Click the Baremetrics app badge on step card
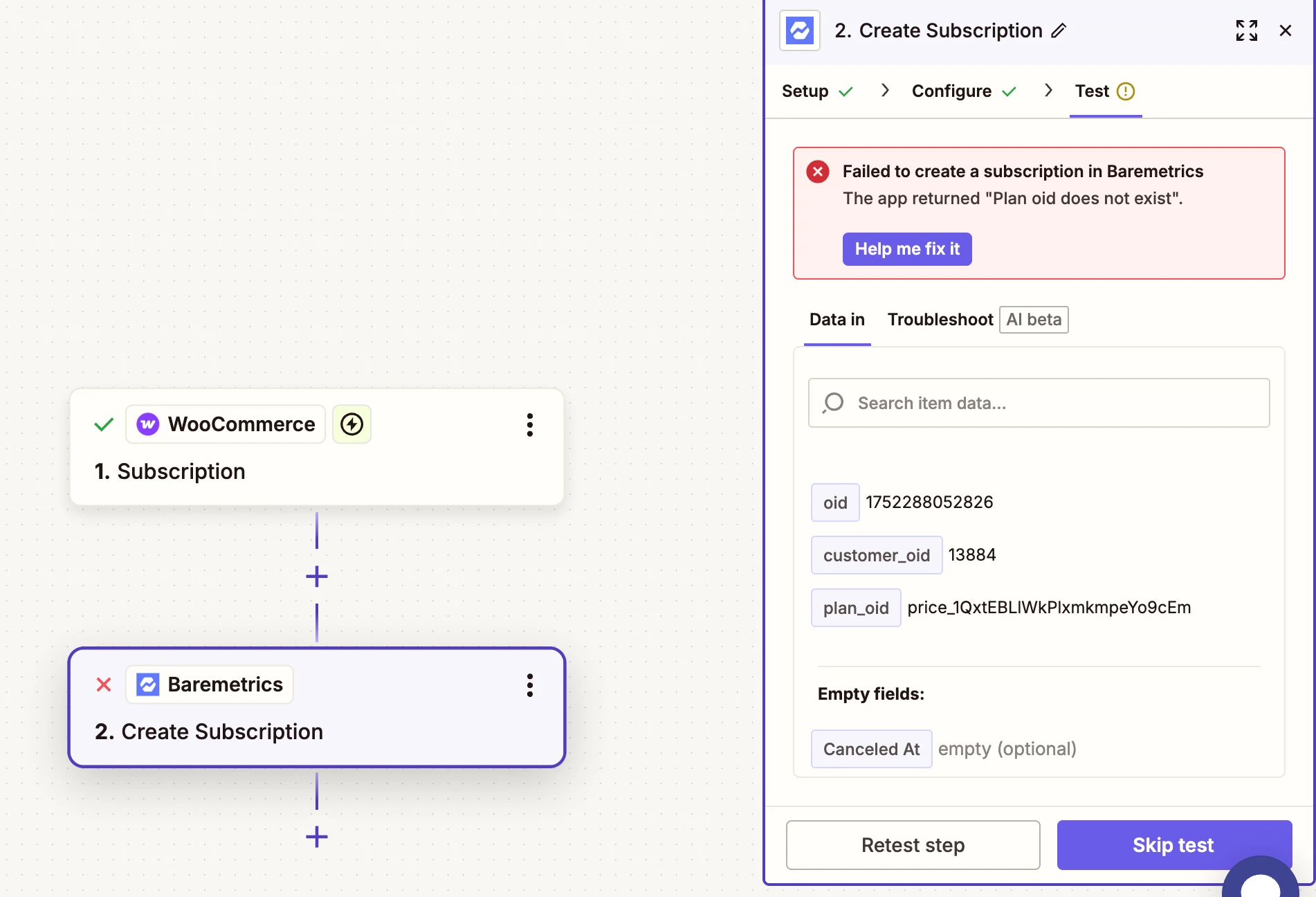 click(210, 685)
